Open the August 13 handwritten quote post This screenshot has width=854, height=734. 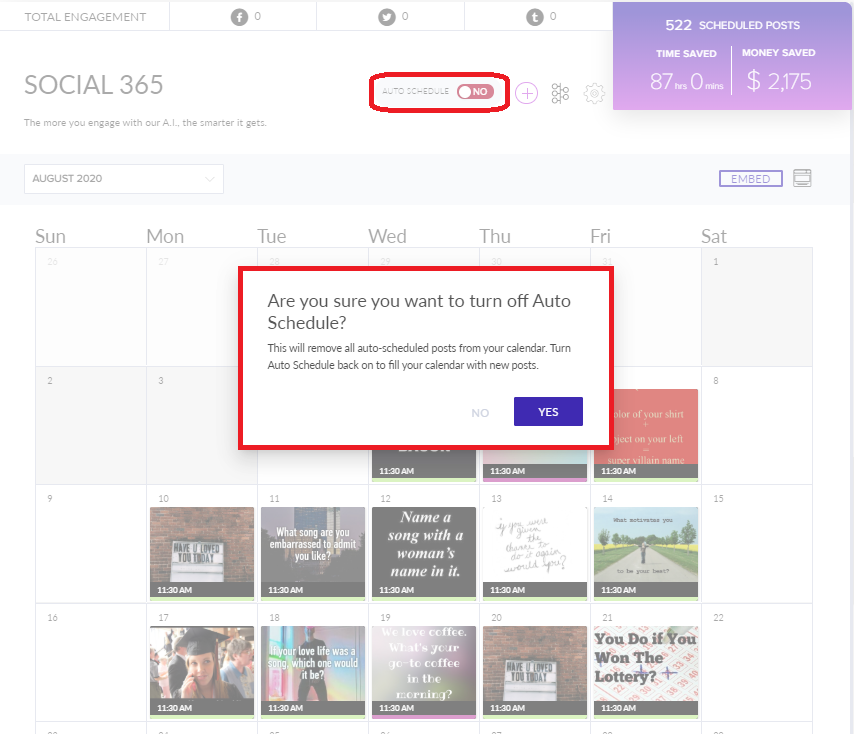pyautogui.click(x=535, y=553)
